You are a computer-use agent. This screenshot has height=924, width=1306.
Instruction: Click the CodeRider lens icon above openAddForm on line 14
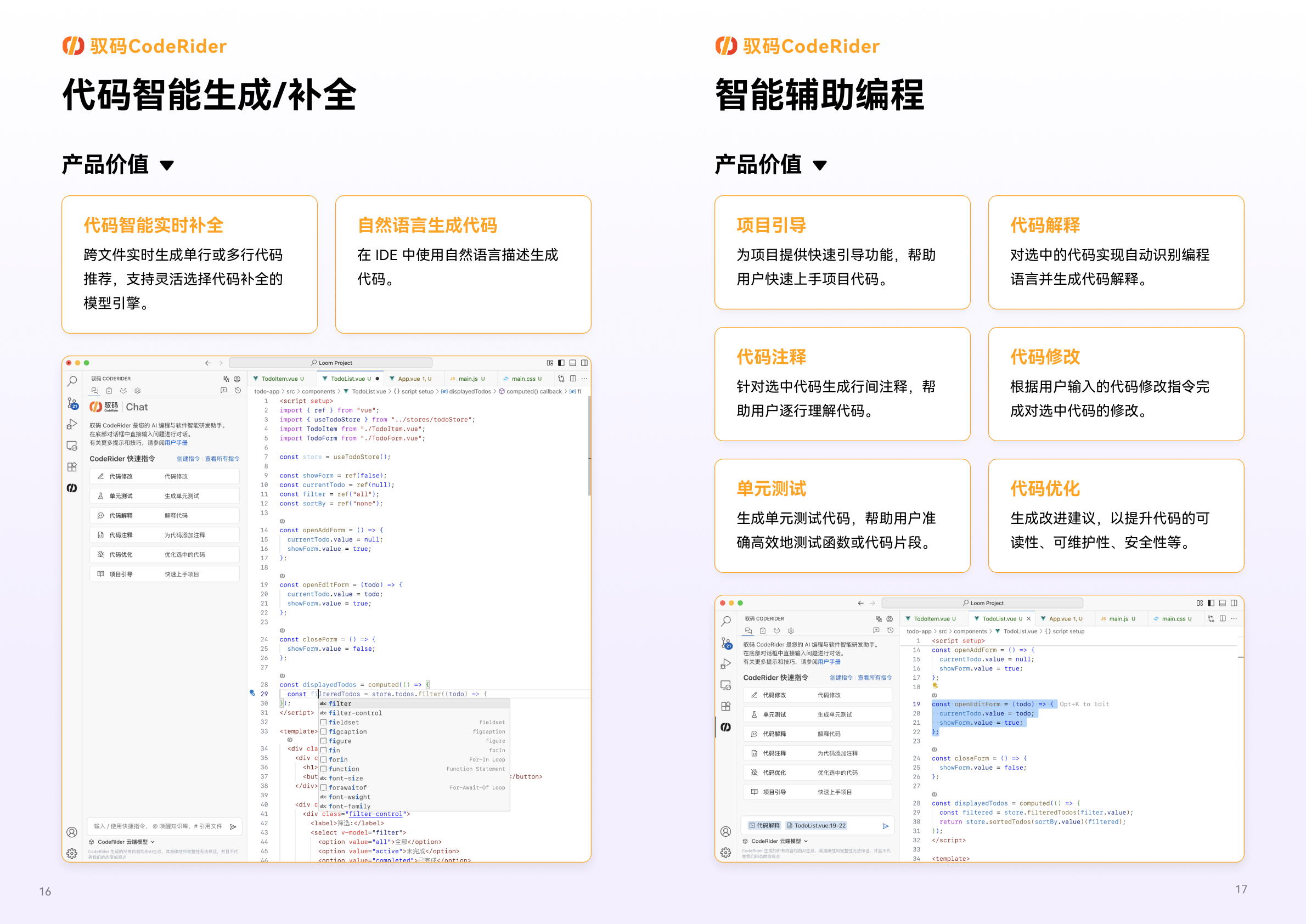282,521
